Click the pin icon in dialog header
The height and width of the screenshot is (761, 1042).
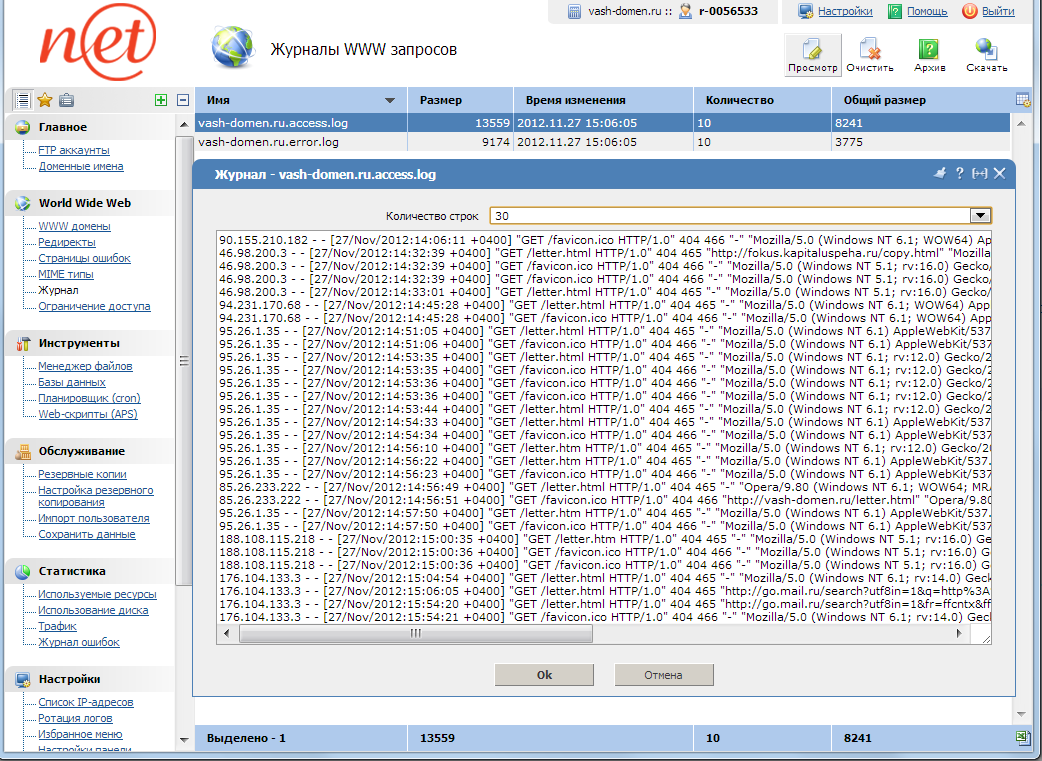[940, 173]
